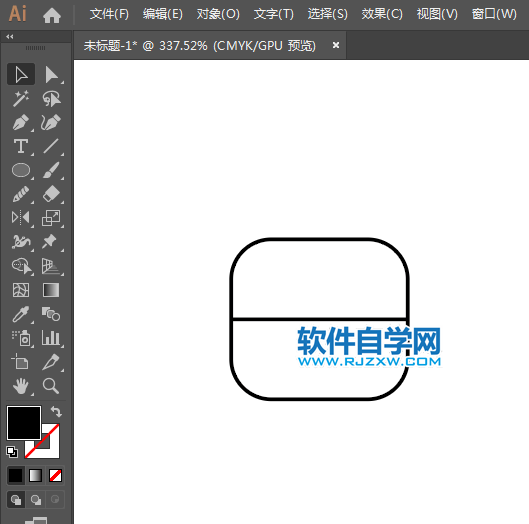Viewport: 529px width, 524px height.
Task: Open the 视图(V) menu
Action: [437, 14]
